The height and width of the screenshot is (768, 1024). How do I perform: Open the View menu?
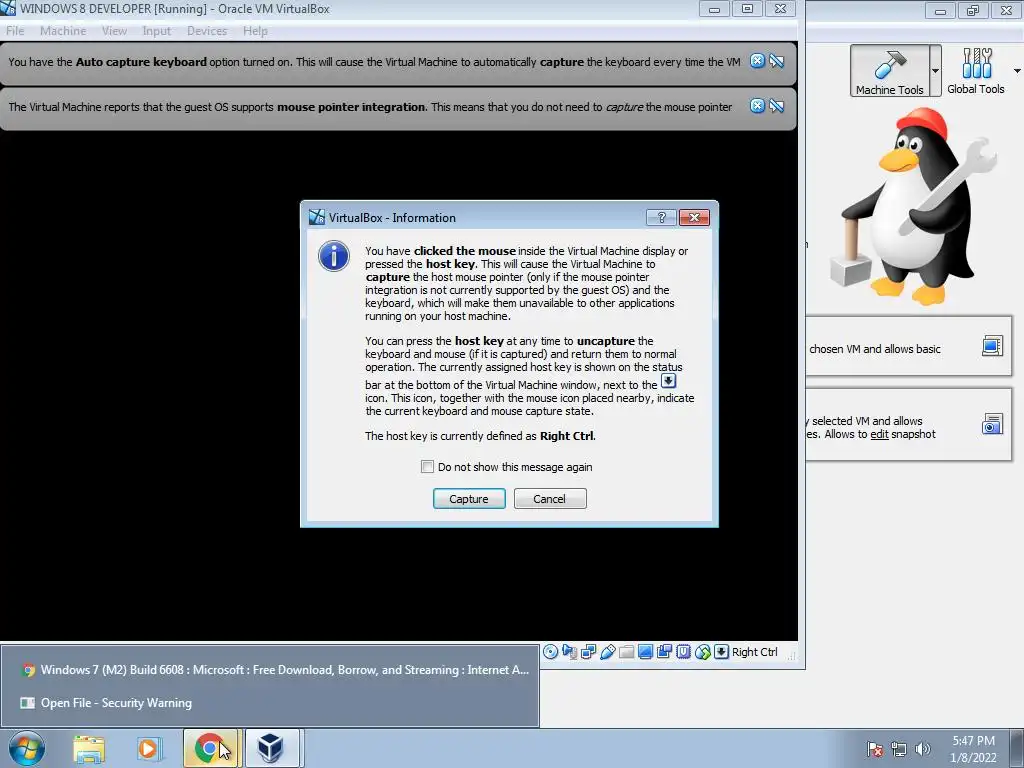pyautogui.click(x=114, y=31)
